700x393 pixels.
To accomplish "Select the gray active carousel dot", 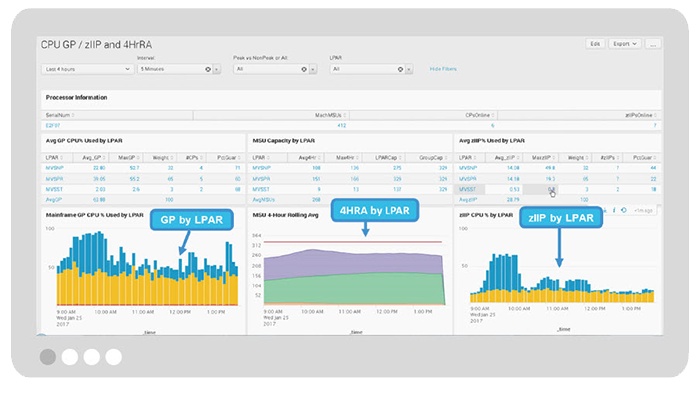I will tap(48, 357).
